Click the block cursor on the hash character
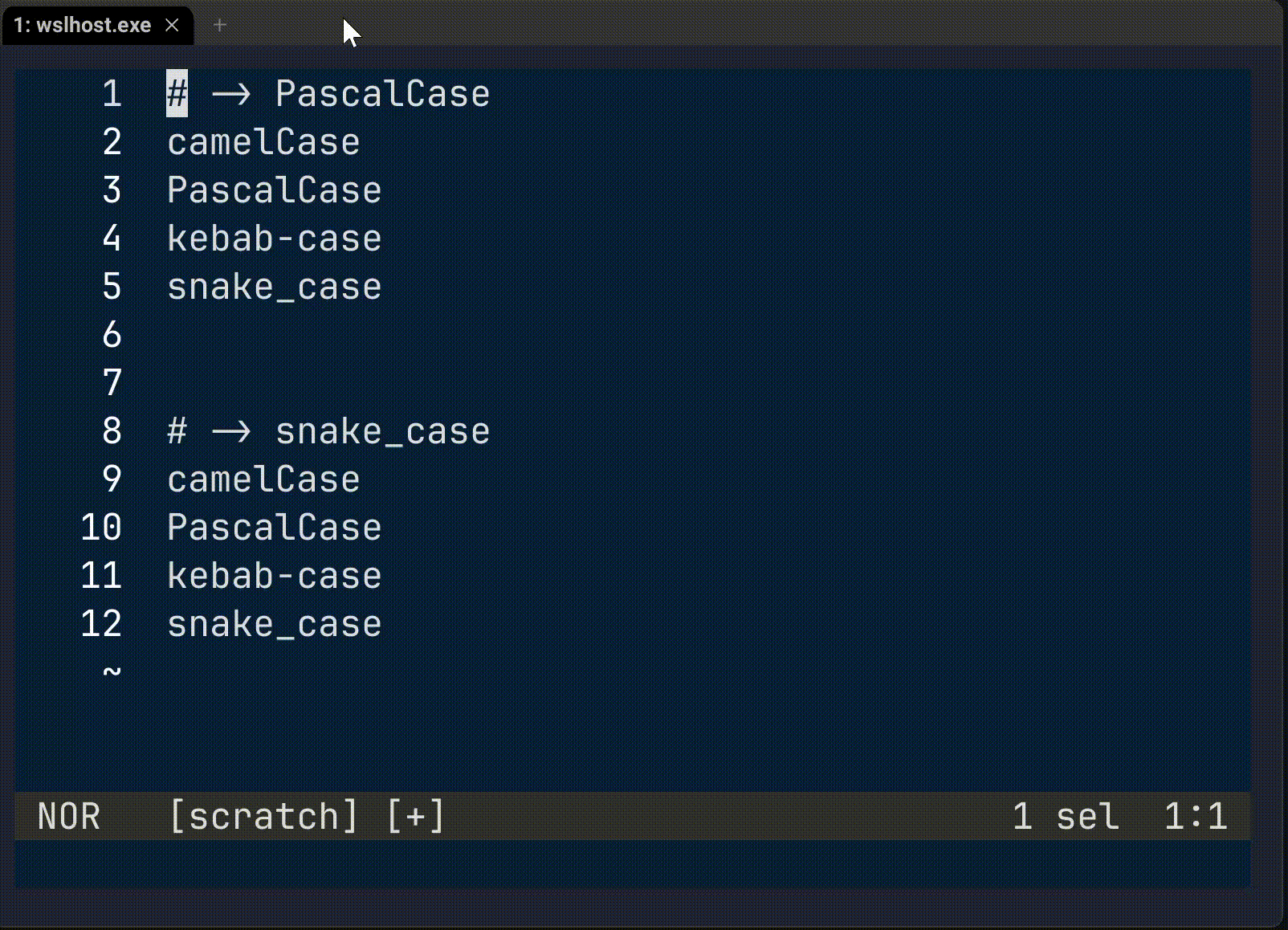Viewport: 1288px width, 930px height. point(177,94)
